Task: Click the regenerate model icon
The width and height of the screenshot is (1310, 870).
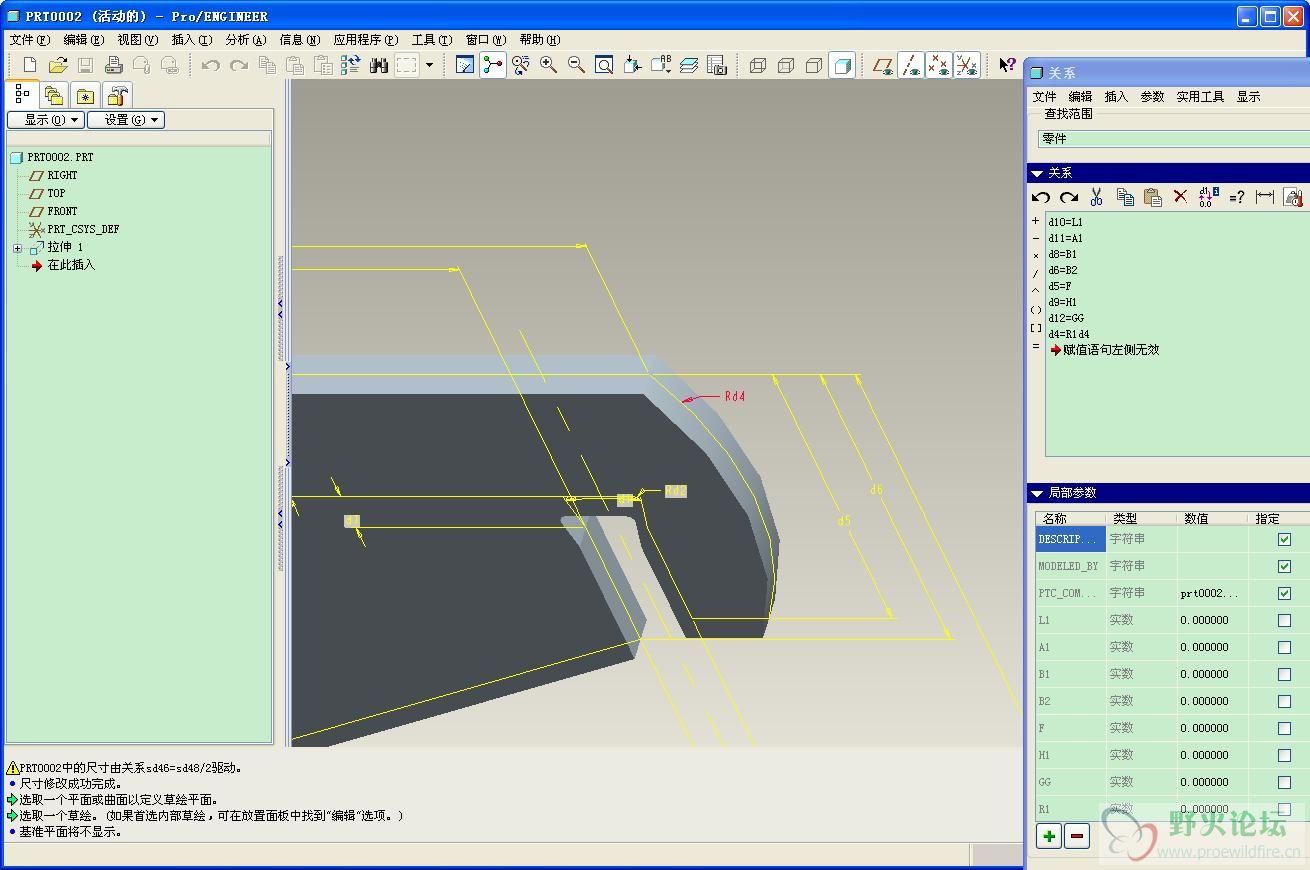Action: click(x=351, y=65)
